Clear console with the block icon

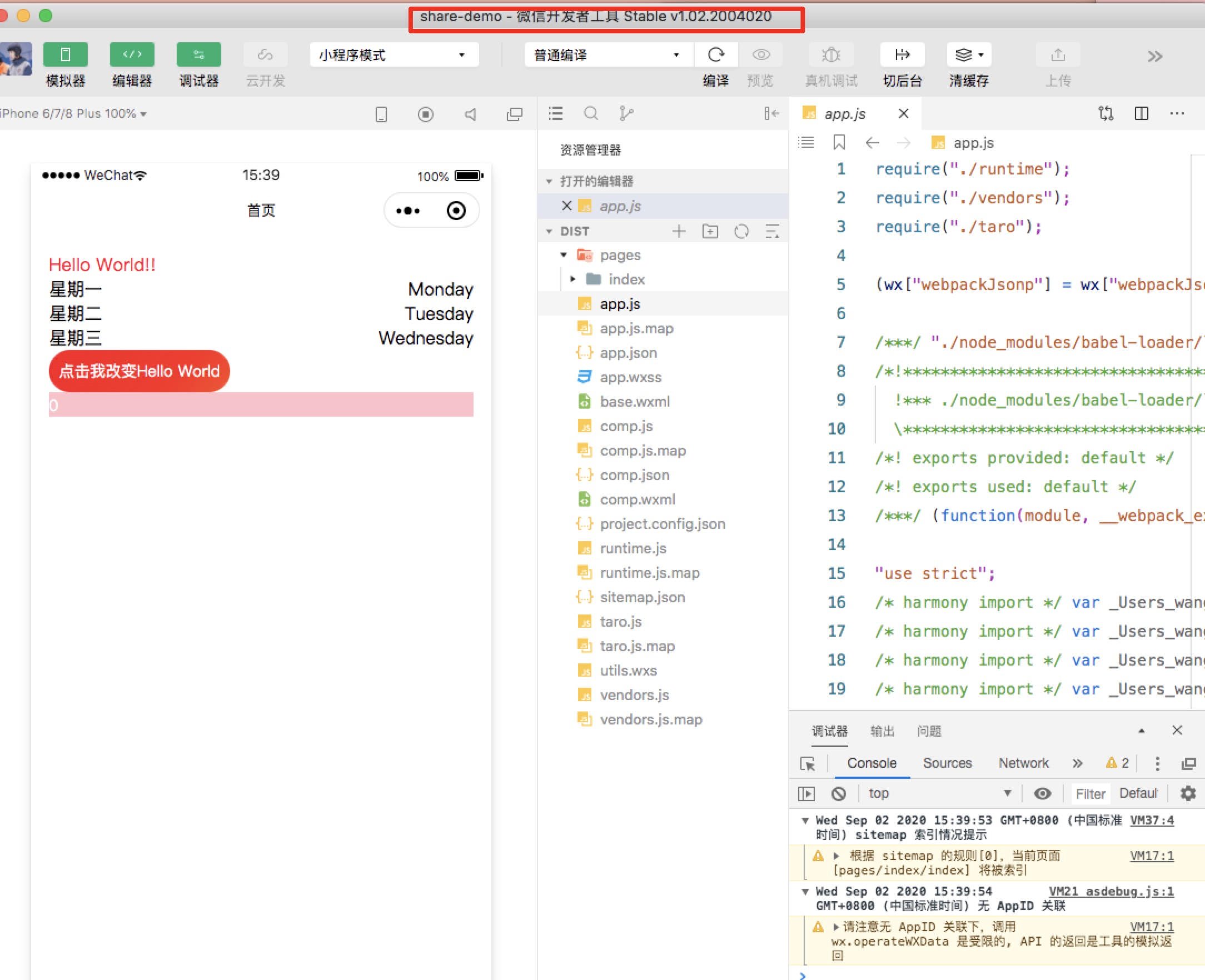(x=839, y=793)
